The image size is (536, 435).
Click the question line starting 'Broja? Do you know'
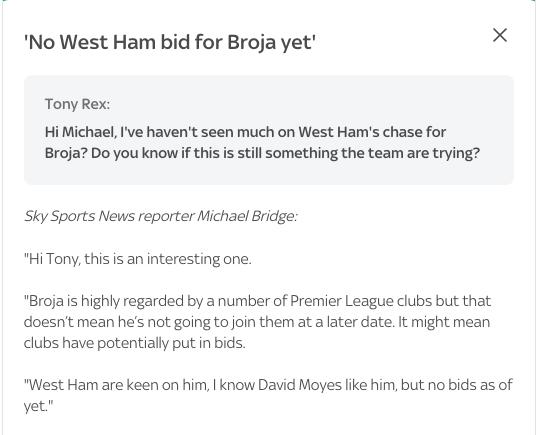click(x=262, y=153)
